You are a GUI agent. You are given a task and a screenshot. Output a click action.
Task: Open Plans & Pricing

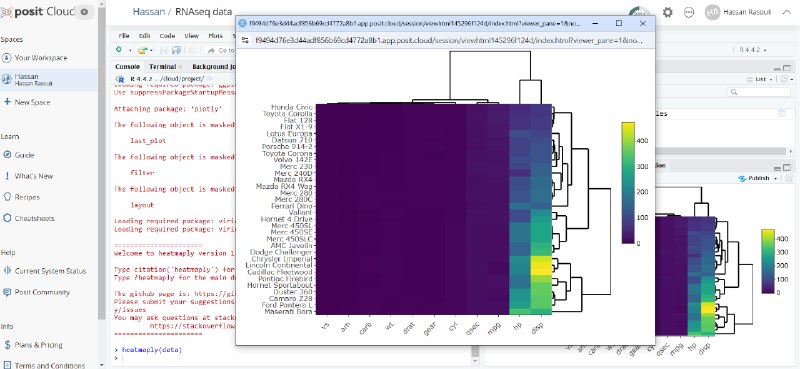click(x=38, y=345)
